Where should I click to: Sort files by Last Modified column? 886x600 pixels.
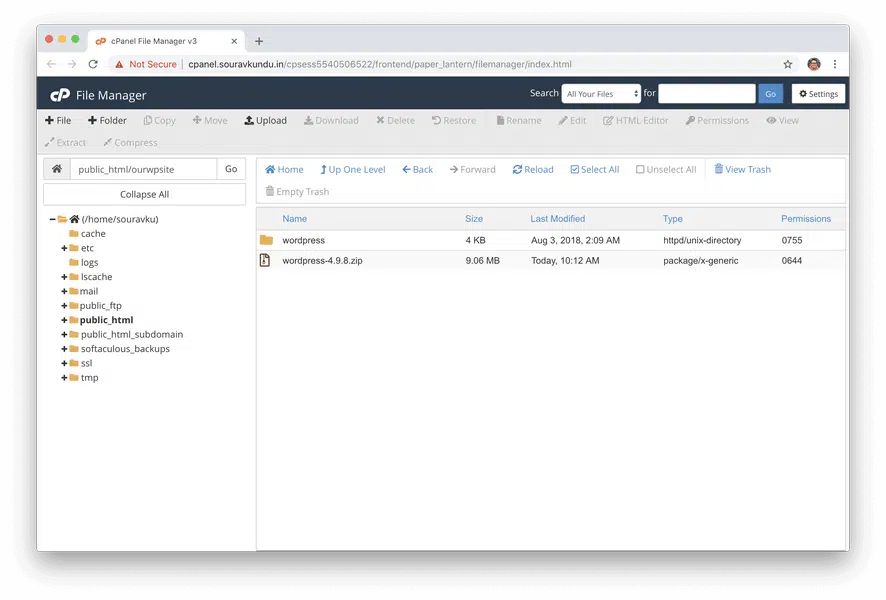pyautogui.click(x=557, y=219)
